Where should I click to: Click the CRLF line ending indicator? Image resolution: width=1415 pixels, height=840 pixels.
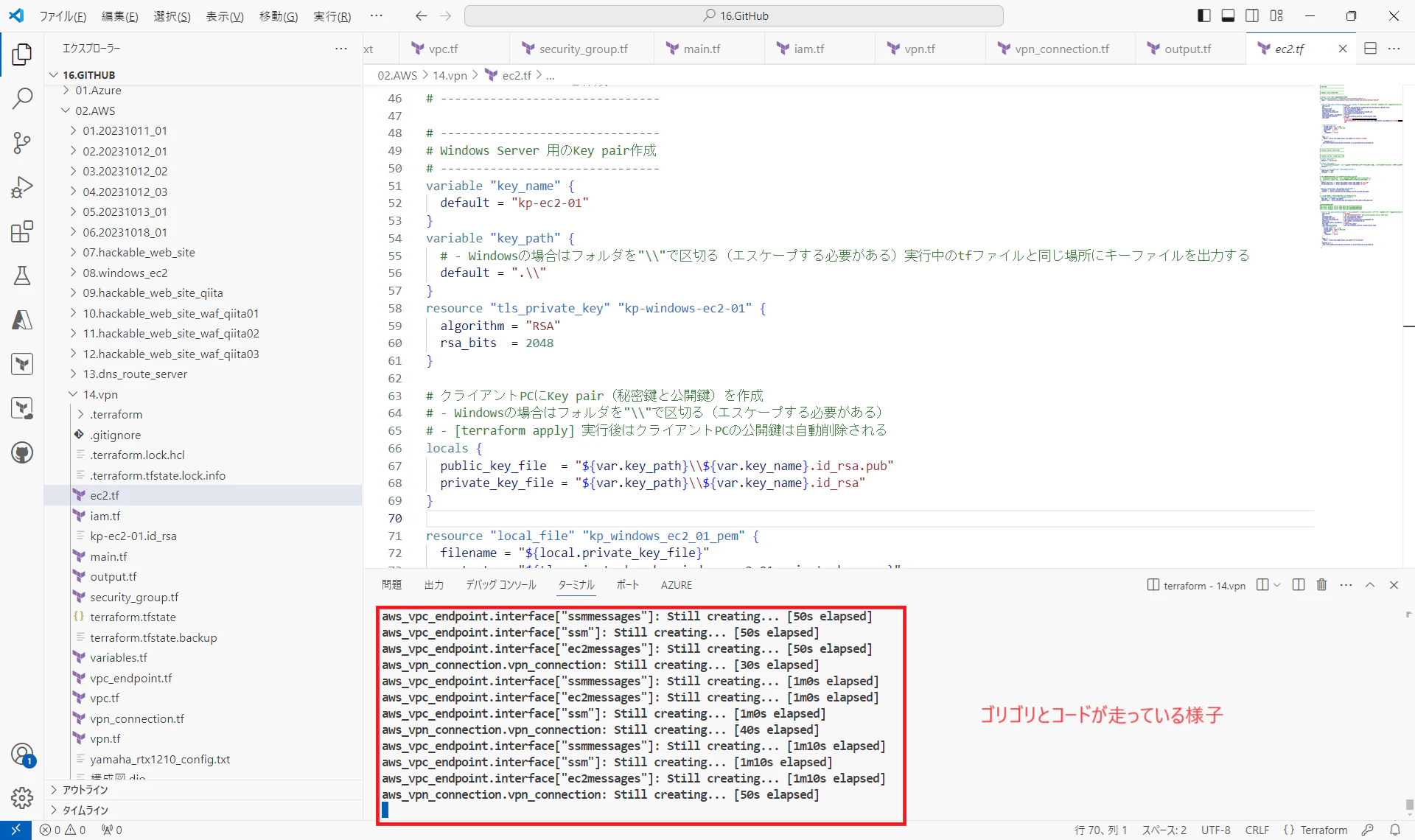[1257, 830]
